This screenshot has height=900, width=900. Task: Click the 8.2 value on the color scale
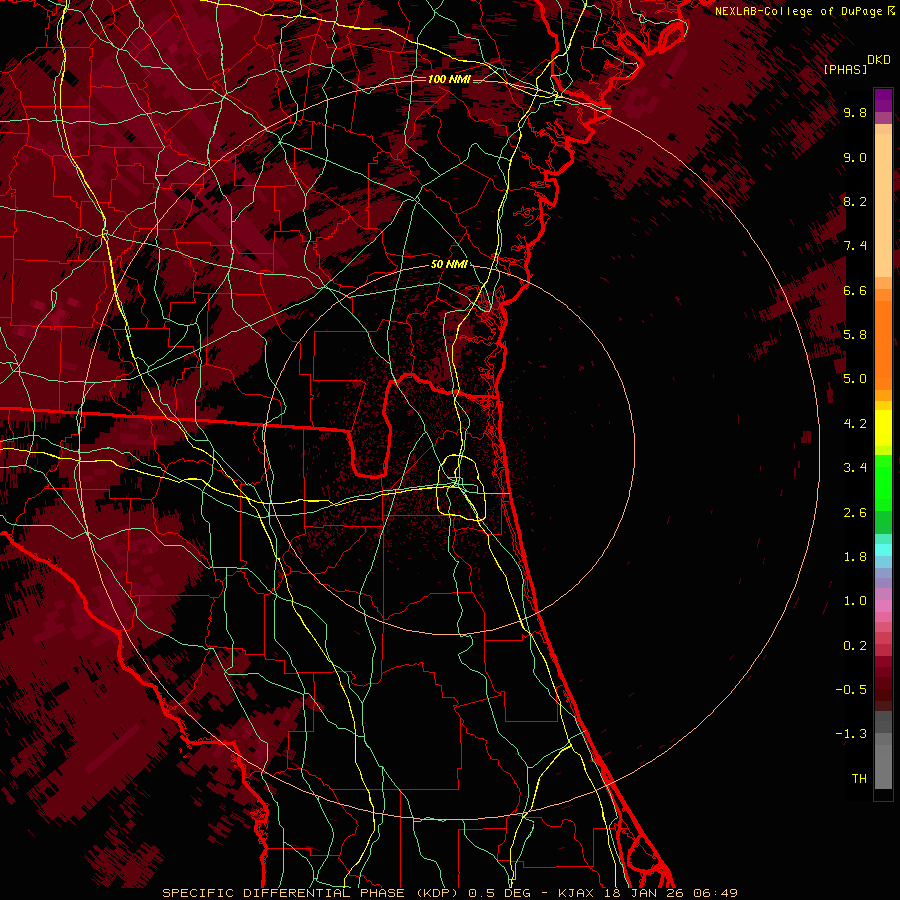855,201
